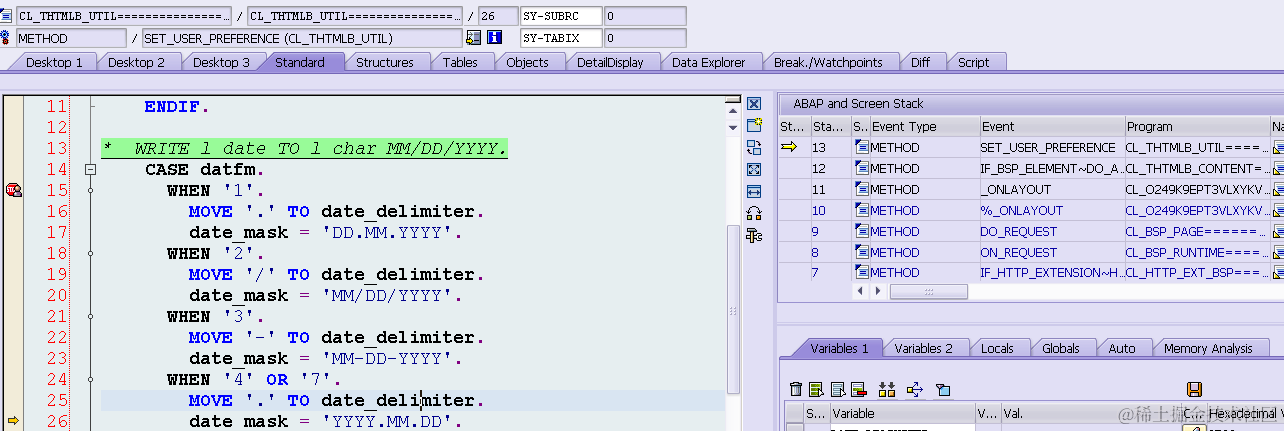Select the Variables 1 tab

(x=838, y=348)
